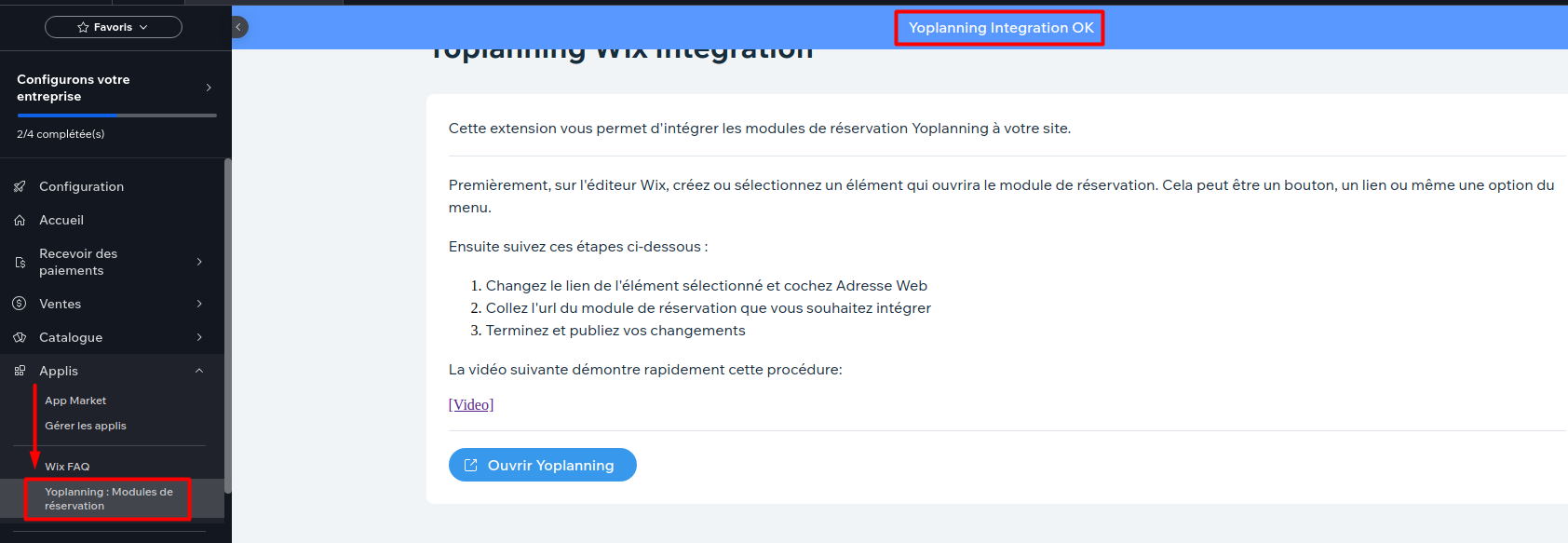Open the Favoris dropdown
Image resolution: width=1568 pixels, height=543 pixels.
(x=114, y=28)
